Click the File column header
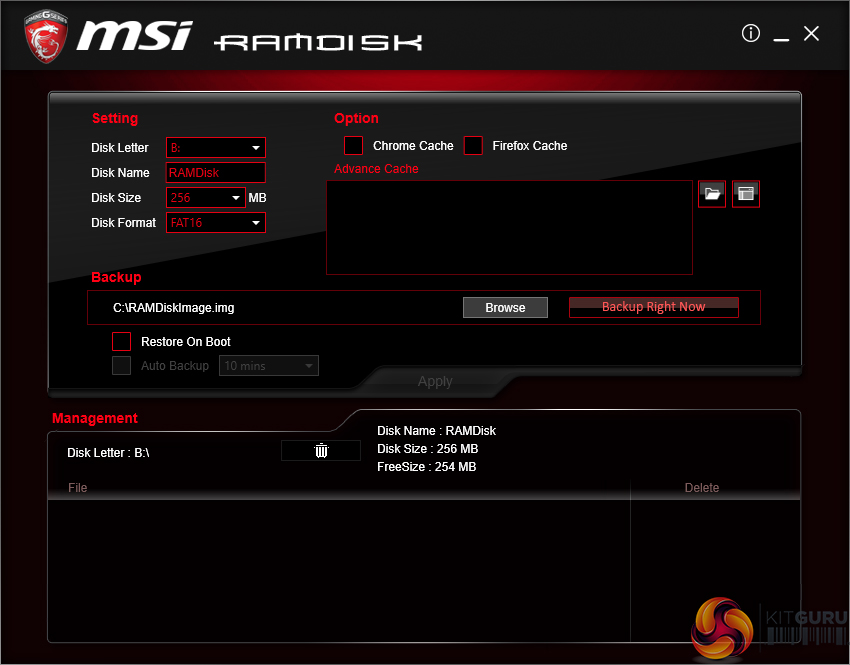 pos(78,488)
